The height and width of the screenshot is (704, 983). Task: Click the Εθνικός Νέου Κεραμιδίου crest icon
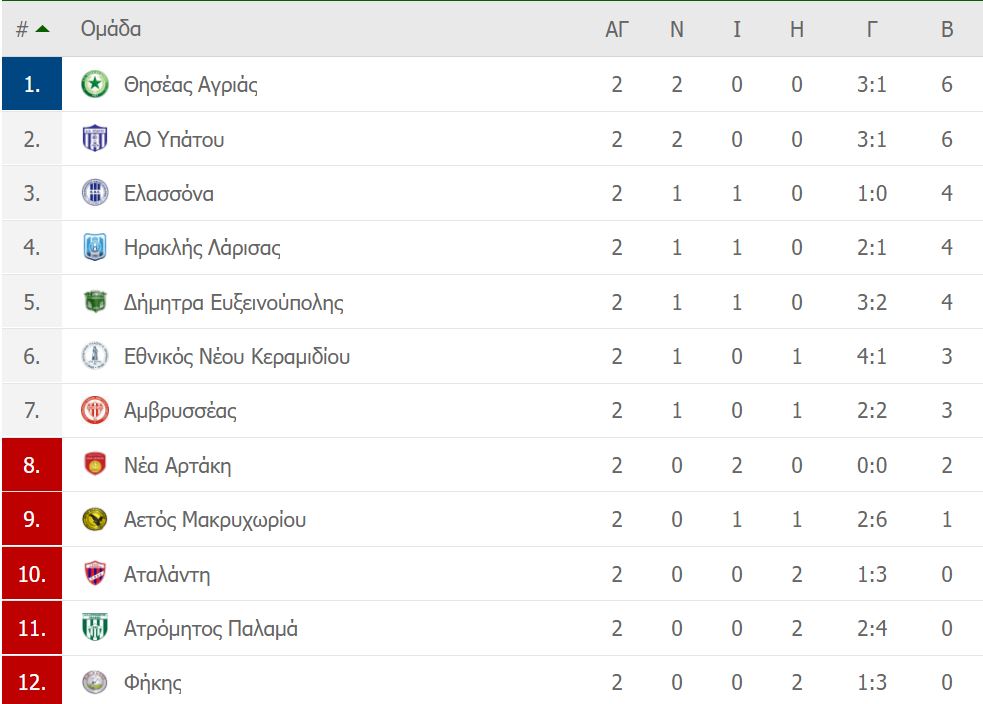point(95,355)
